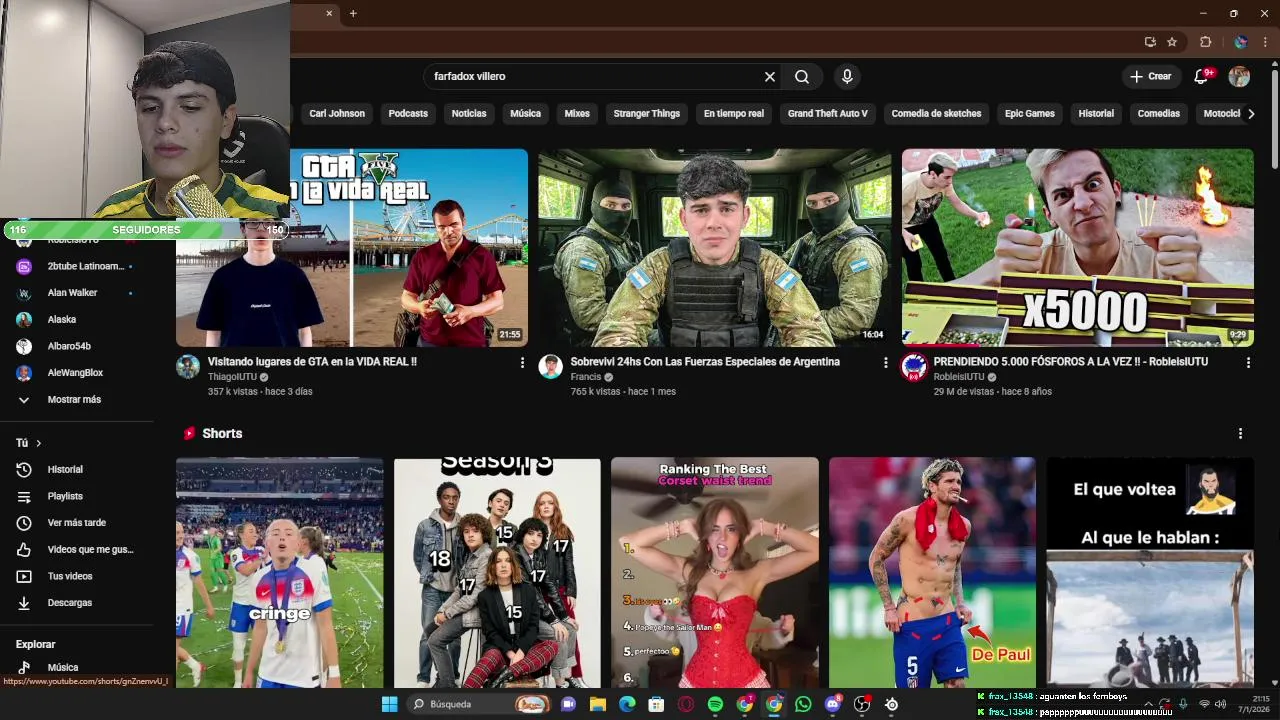This screenshot has width=1280, height=720.
Task: Open Francis channel avatar beside video
Action: click(x=550, y=366)
